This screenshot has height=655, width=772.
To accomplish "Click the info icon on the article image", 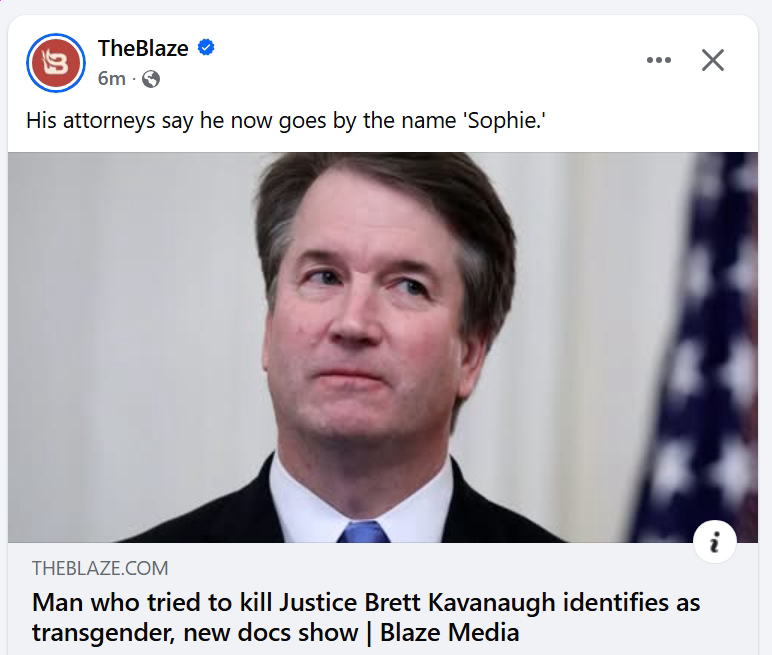I will (714, 541).
